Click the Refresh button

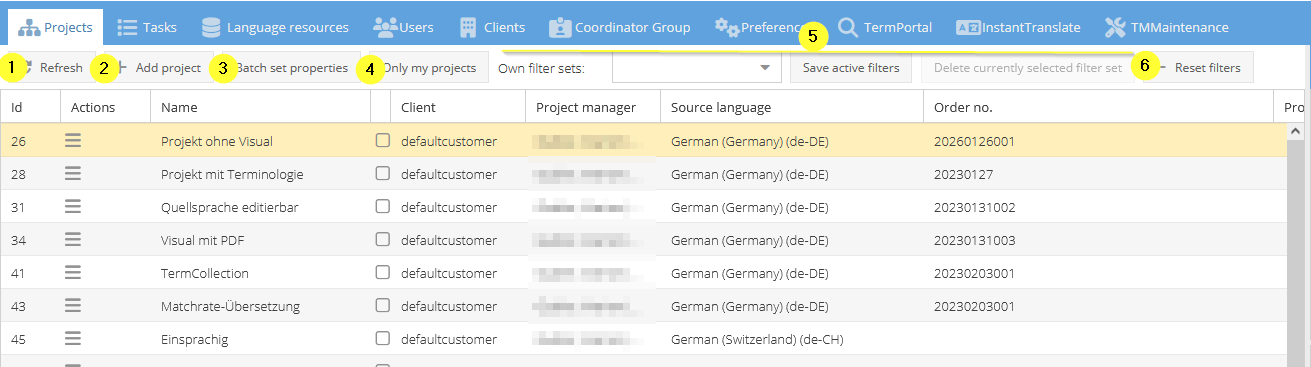(x=52, y=68)
